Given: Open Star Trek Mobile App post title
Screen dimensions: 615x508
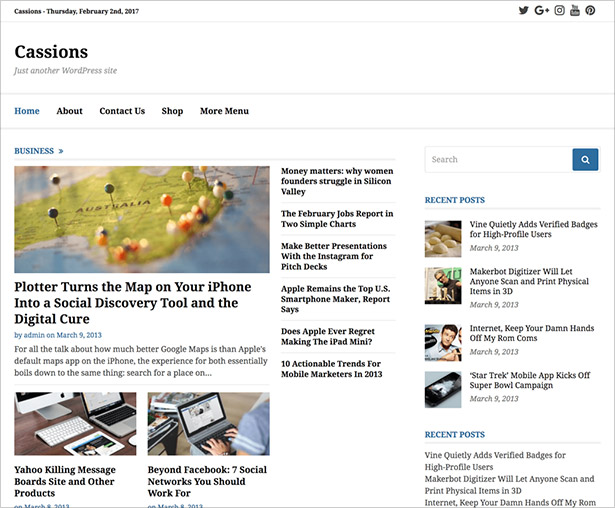Looking at the screenshot, I should click(x=530, y=380).
